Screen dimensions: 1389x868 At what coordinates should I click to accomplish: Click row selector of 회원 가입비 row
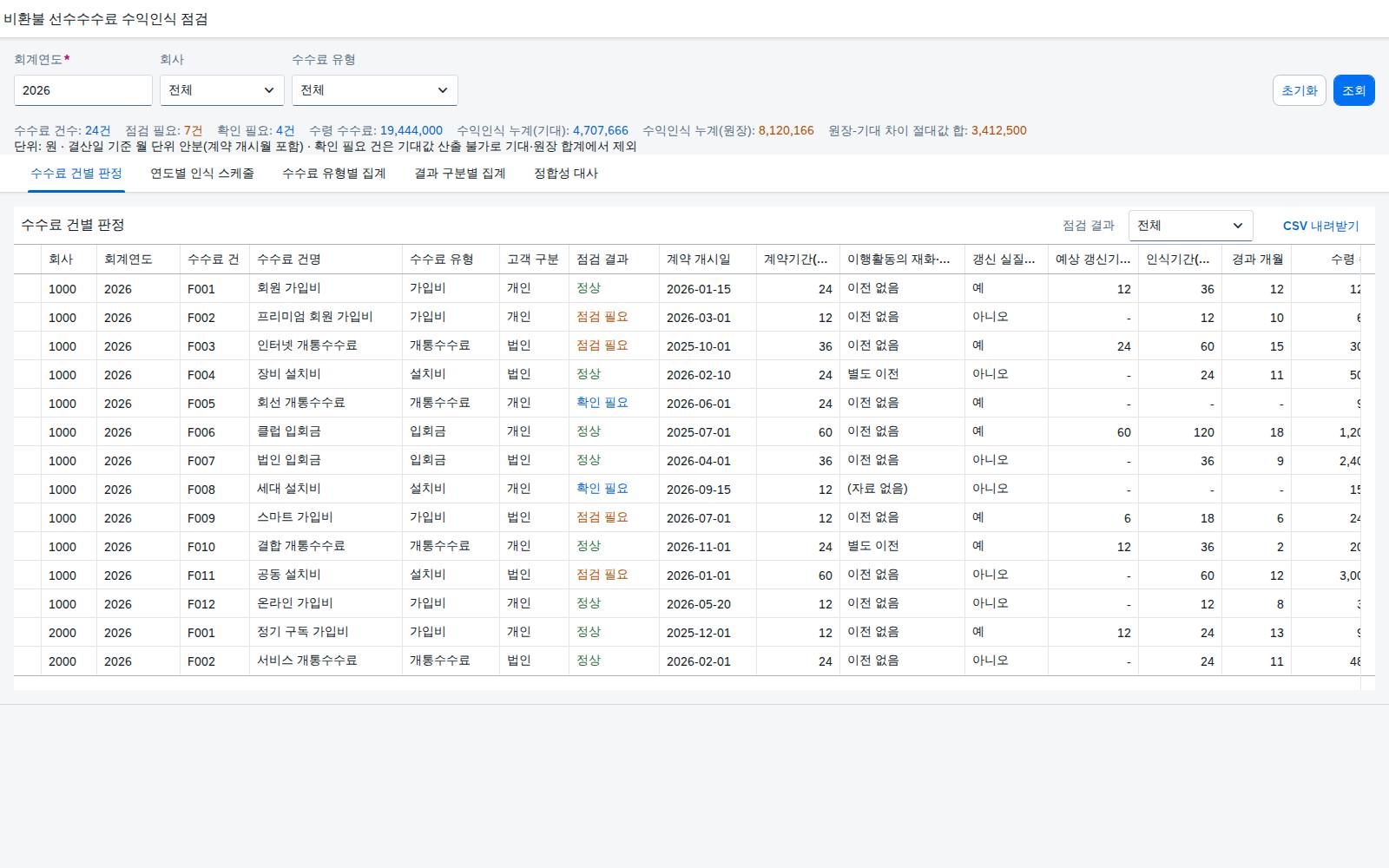(27, 288)
